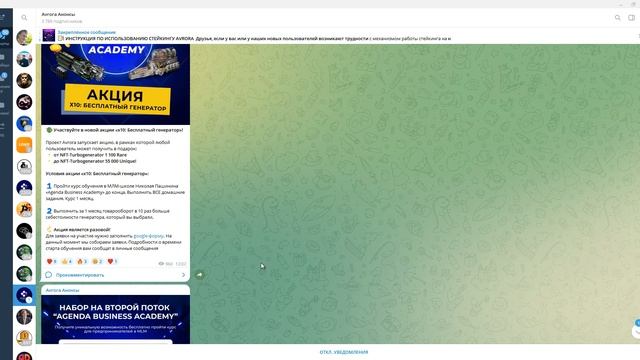This screenshot has height=360, width=640.
Task: Open the highlighted selected channel avatar
Action: [x=24, y=295]
